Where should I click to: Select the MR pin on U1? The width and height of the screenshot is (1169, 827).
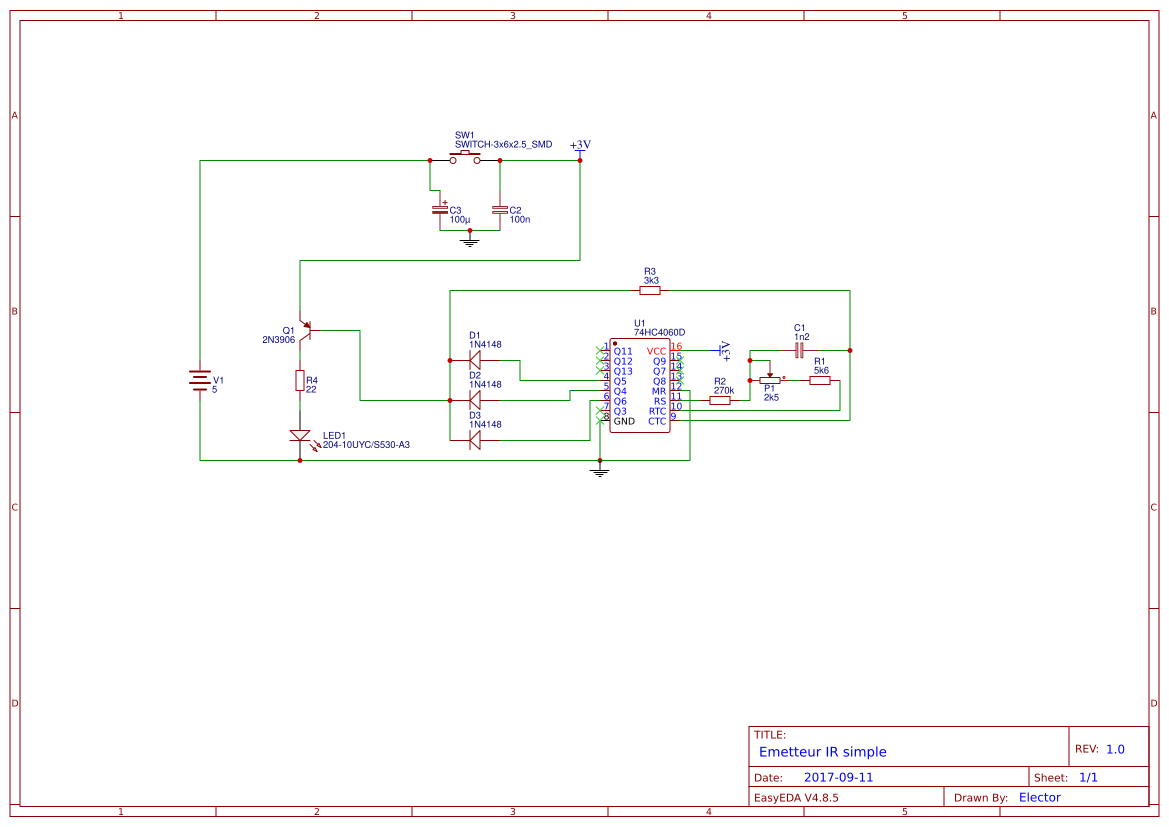pos(659,391)
